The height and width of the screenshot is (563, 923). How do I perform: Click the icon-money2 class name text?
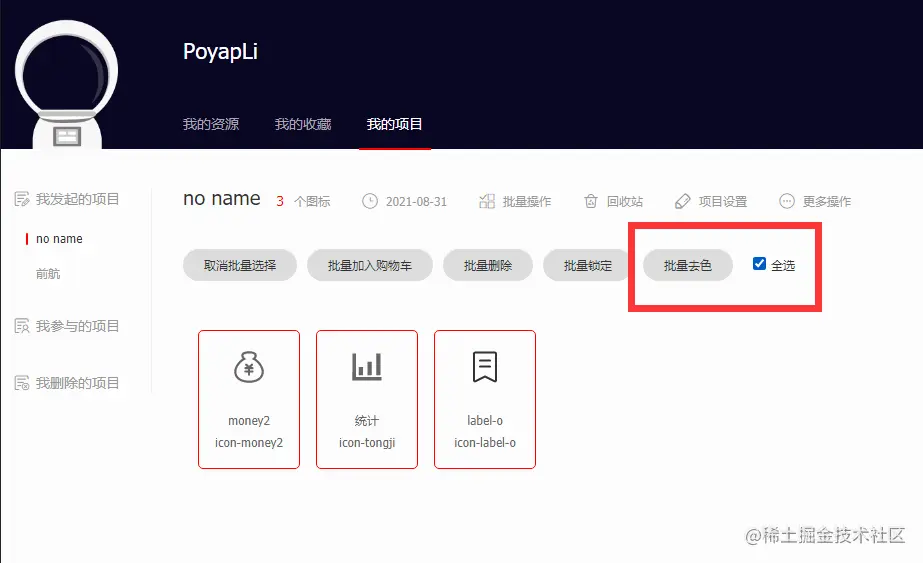249,443
